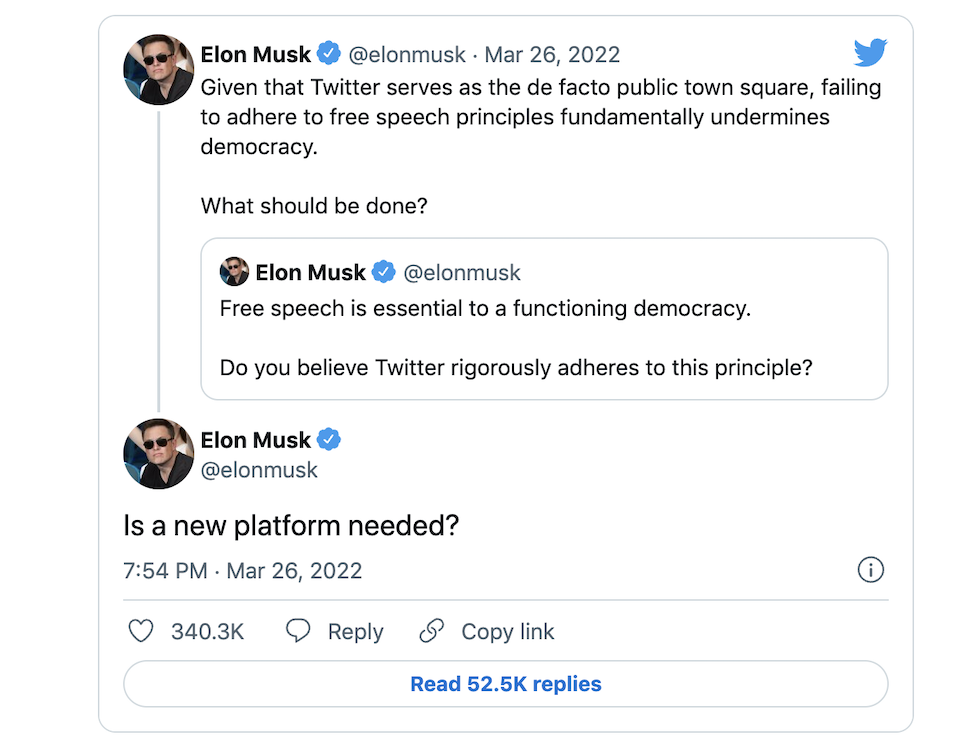The height and width of the screenshot is (755, 960).
Task: Click the Copy link text
Action: point(507,632)
